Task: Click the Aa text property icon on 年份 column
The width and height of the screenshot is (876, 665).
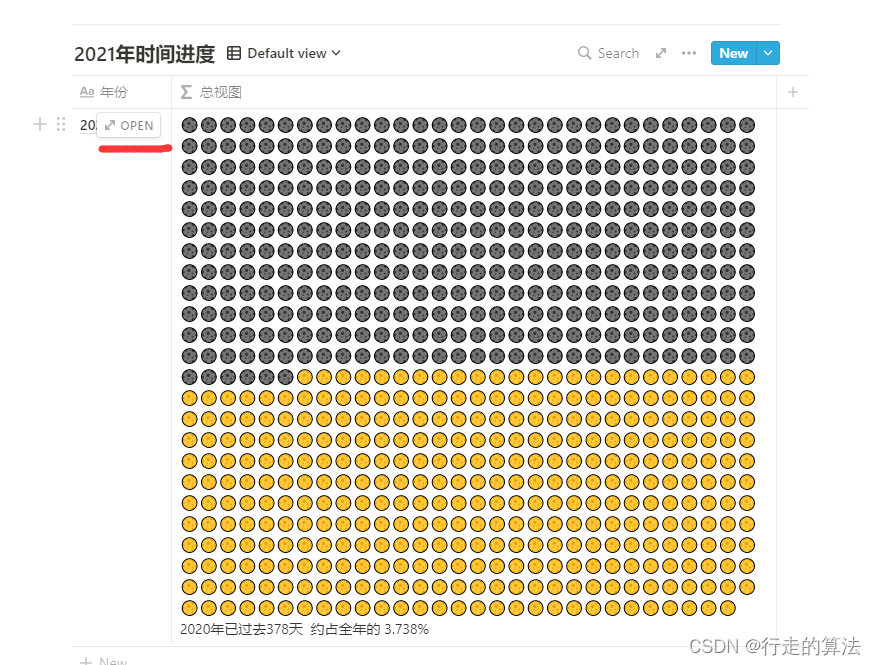Action: (x=87, y=91)
